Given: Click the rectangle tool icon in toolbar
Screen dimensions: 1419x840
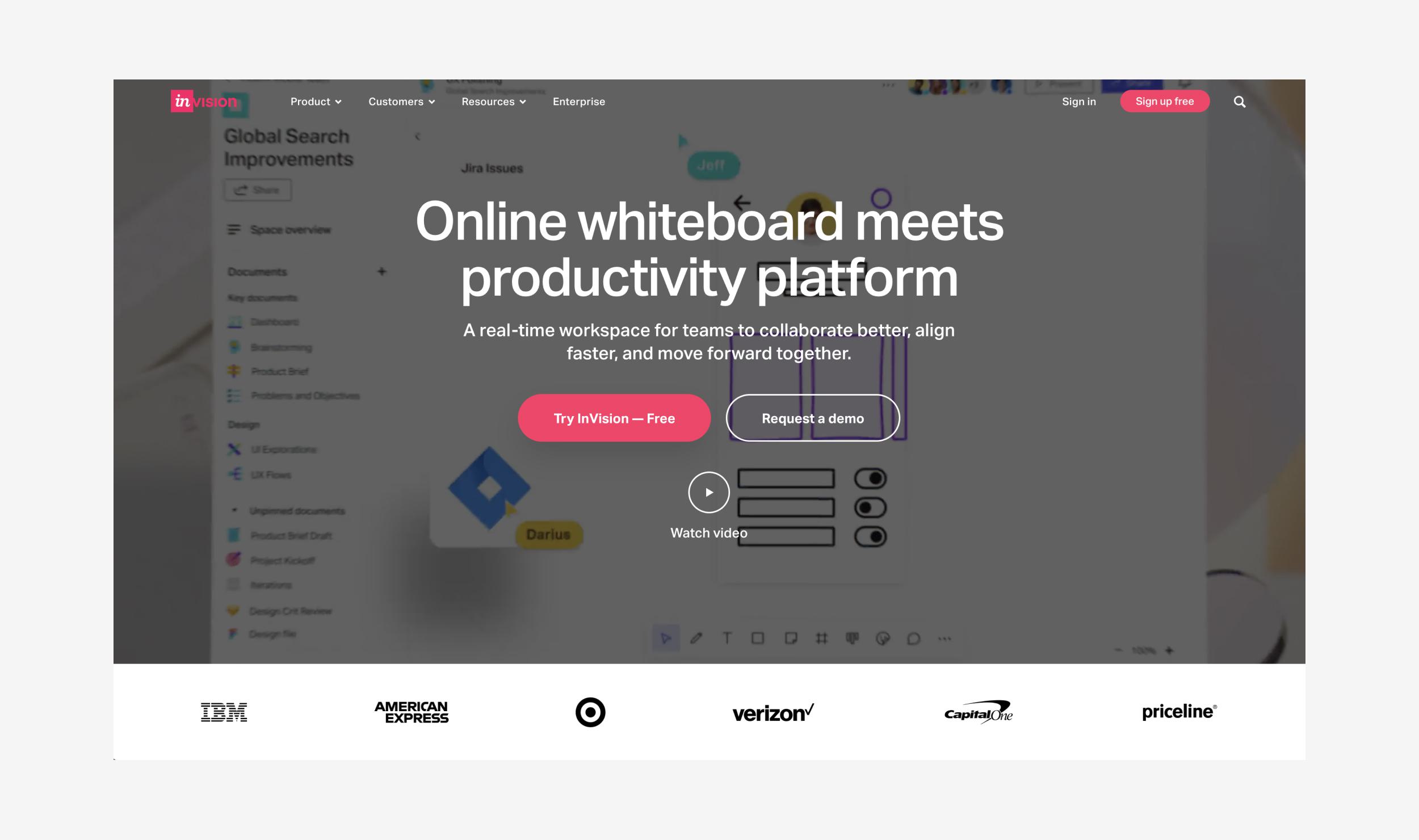Looking at the screenshot, I should click(758, 638).
